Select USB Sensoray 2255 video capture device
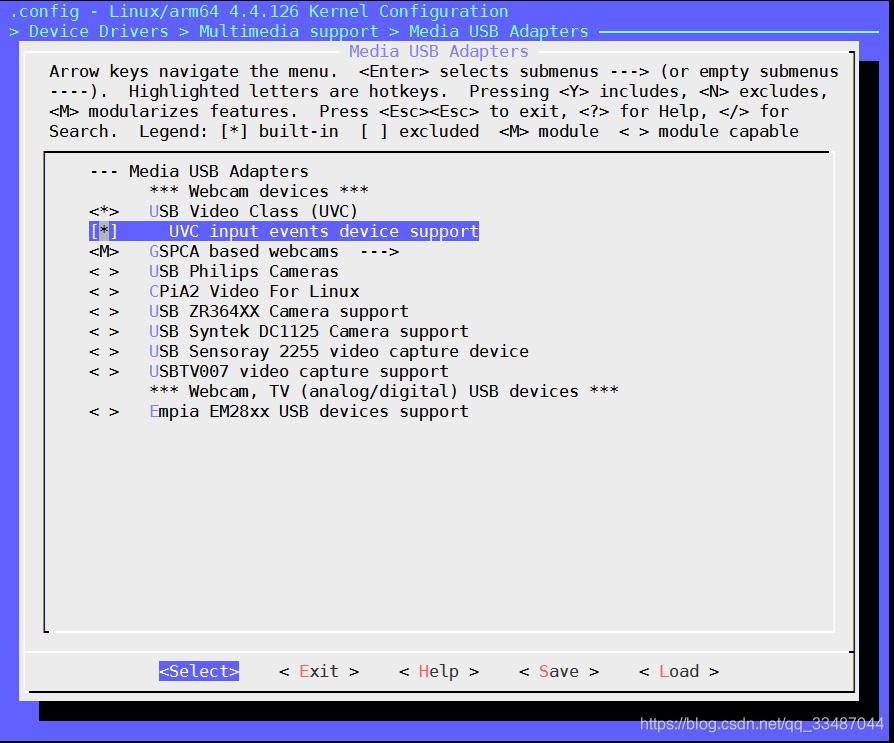This screenshot has height=743, width=894. pyautogui.click(x=339, y=351)
